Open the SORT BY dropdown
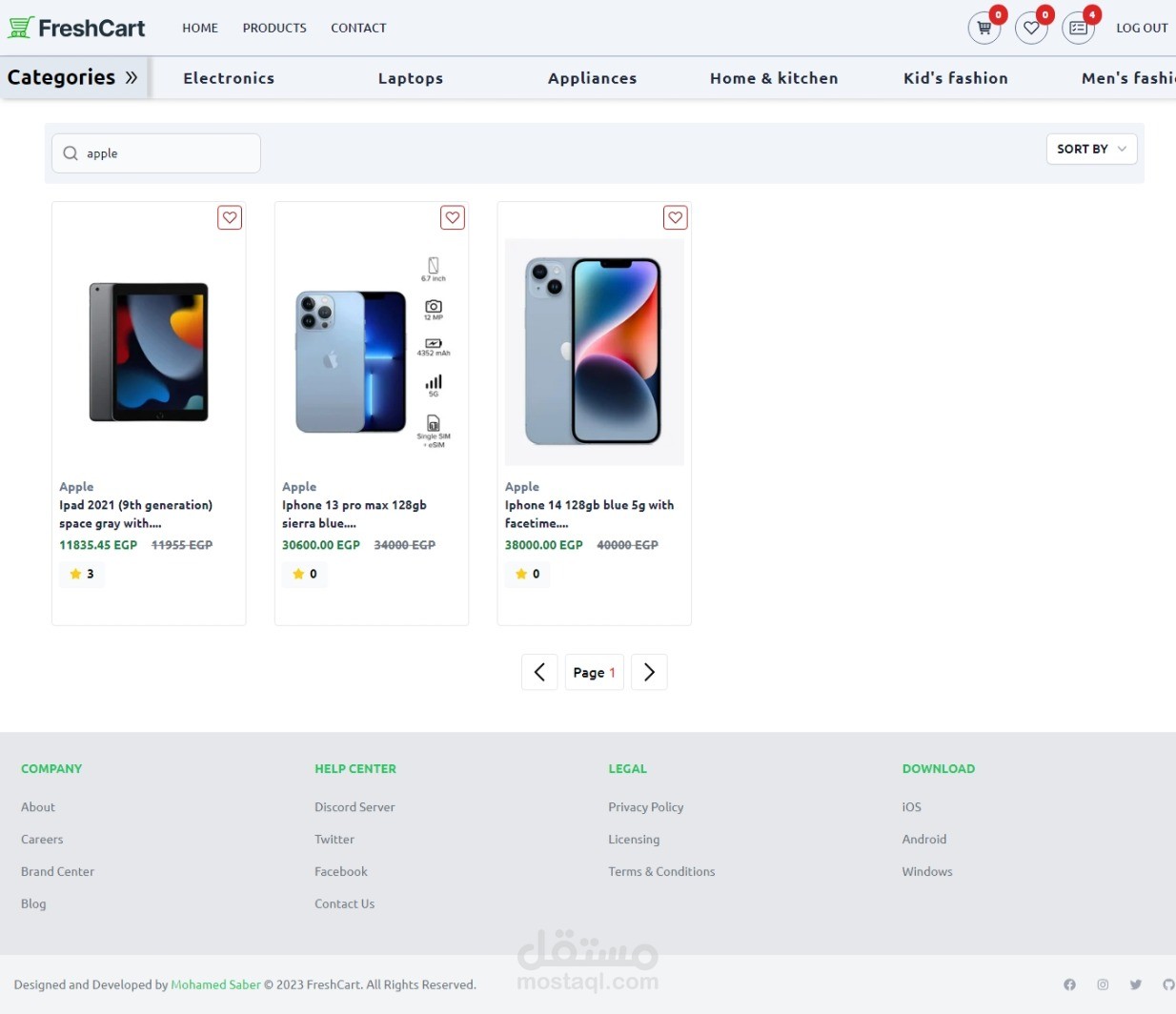The height and width of the screenshot is (1014, 1176). point(1091,149)
